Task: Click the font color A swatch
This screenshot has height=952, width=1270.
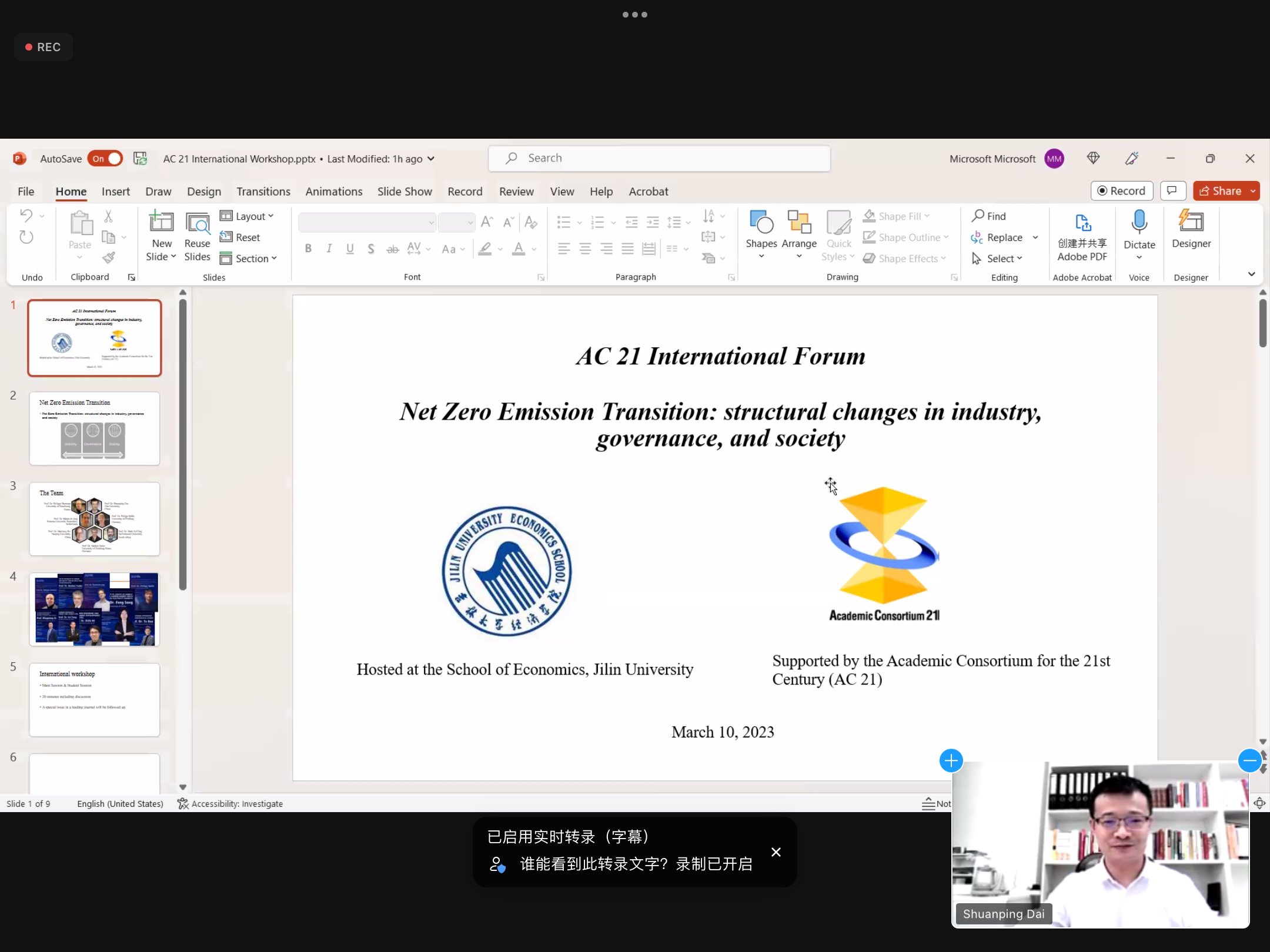Action: tap(518, 249)
